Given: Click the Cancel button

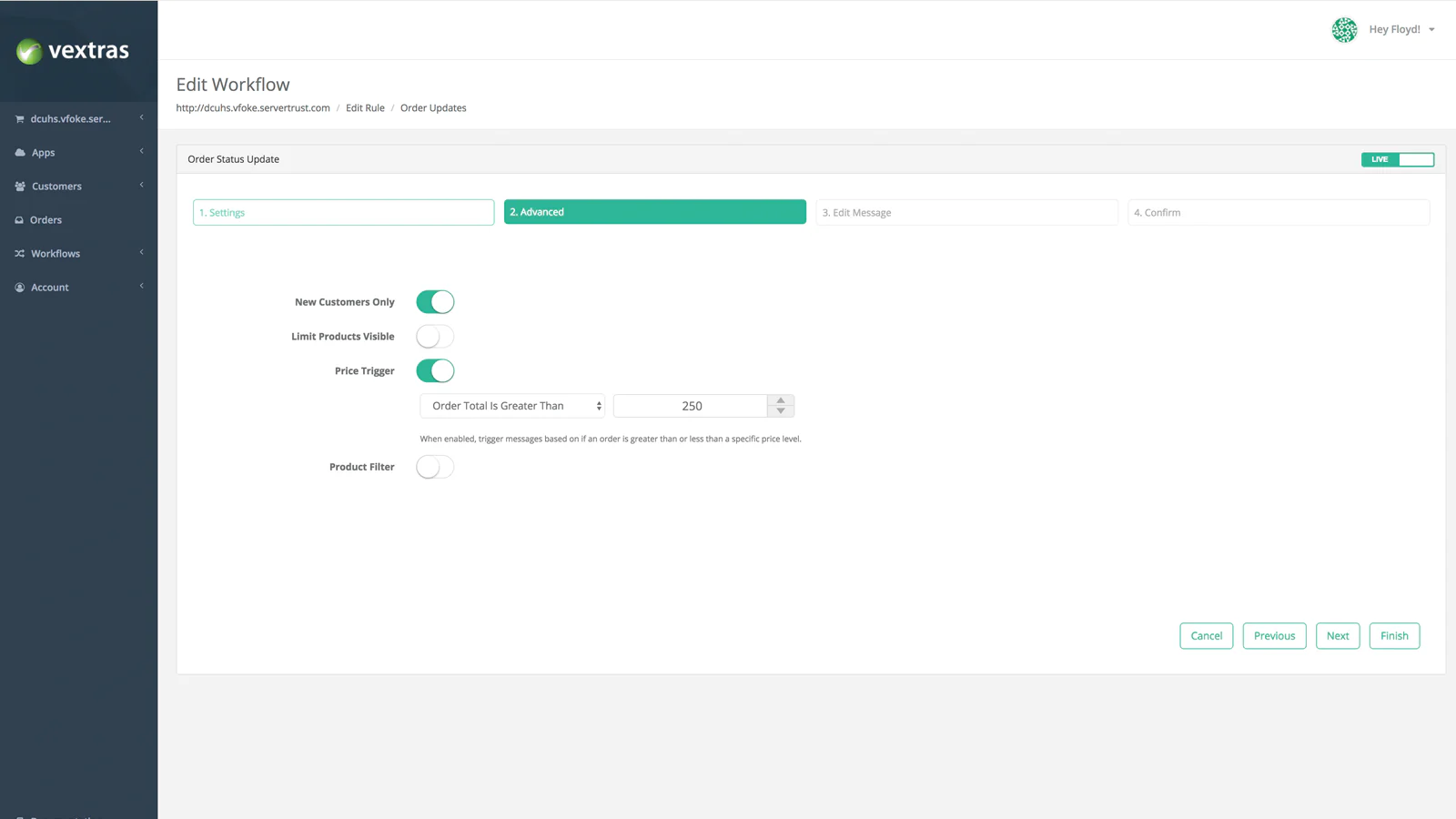Looking at the screenshot, I should [1207, 636].
